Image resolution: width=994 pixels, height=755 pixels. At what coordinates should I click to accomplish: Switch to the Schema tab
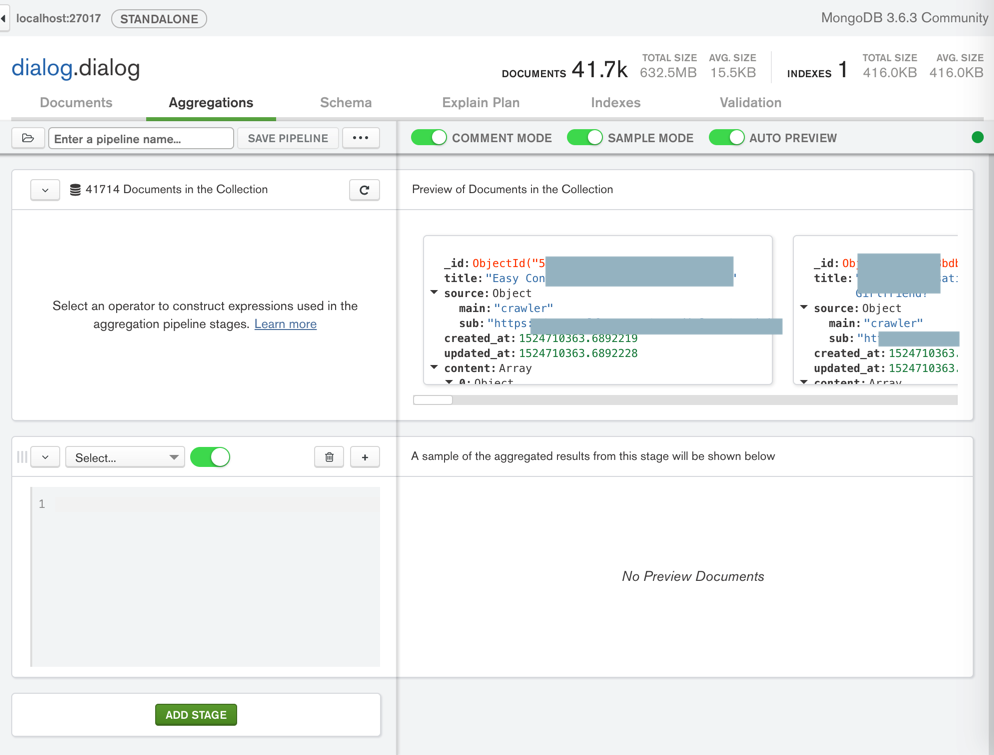(x=346, y=103)
